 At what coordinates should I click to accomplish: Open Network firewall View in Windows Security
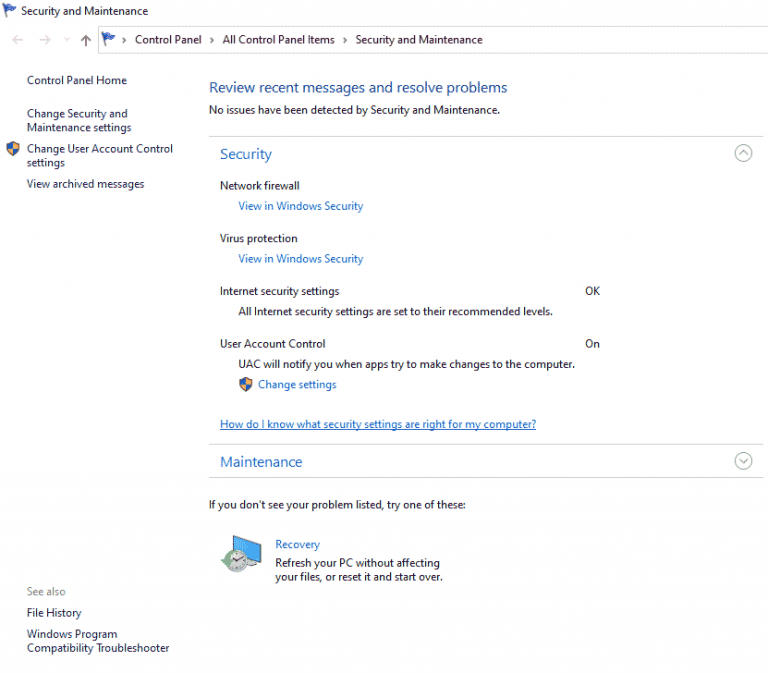tap(300, 206)
